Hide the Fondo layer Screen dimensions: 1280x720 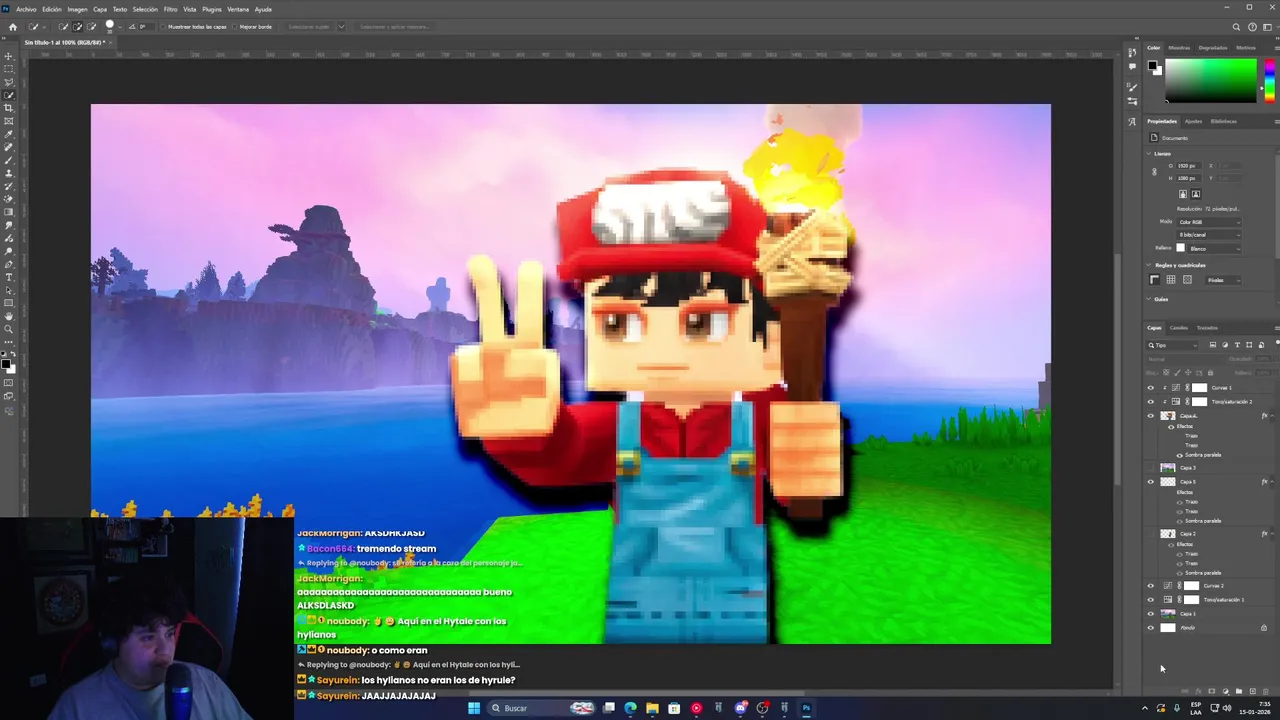click(x=1150, y=628)
